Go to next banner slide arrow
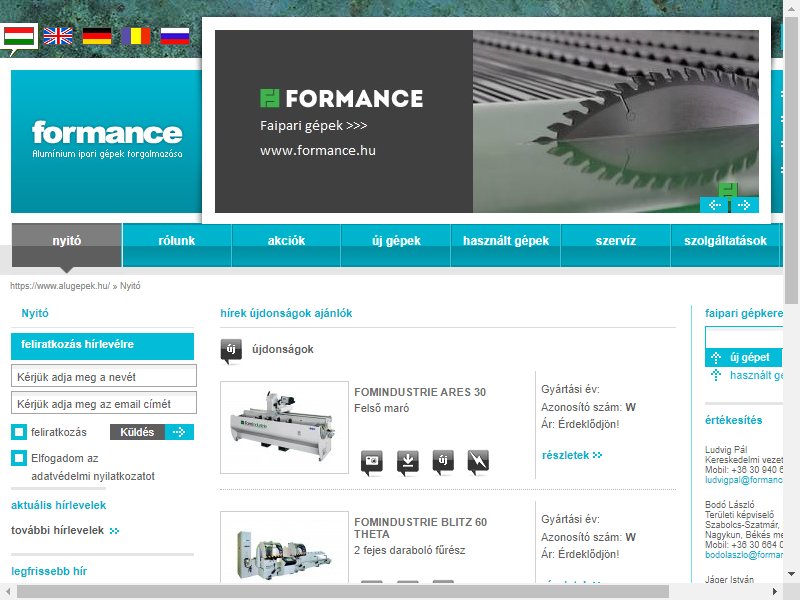 click(x=744, y=205)
